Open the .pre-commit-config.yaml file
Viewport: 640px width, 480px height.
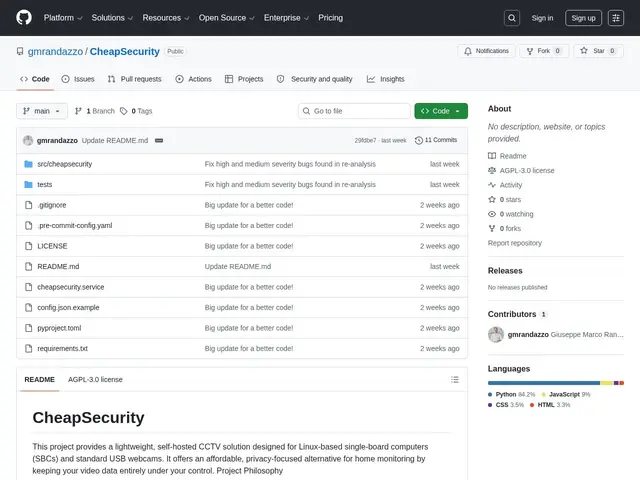pyautogui.click(x=75, y=225)
